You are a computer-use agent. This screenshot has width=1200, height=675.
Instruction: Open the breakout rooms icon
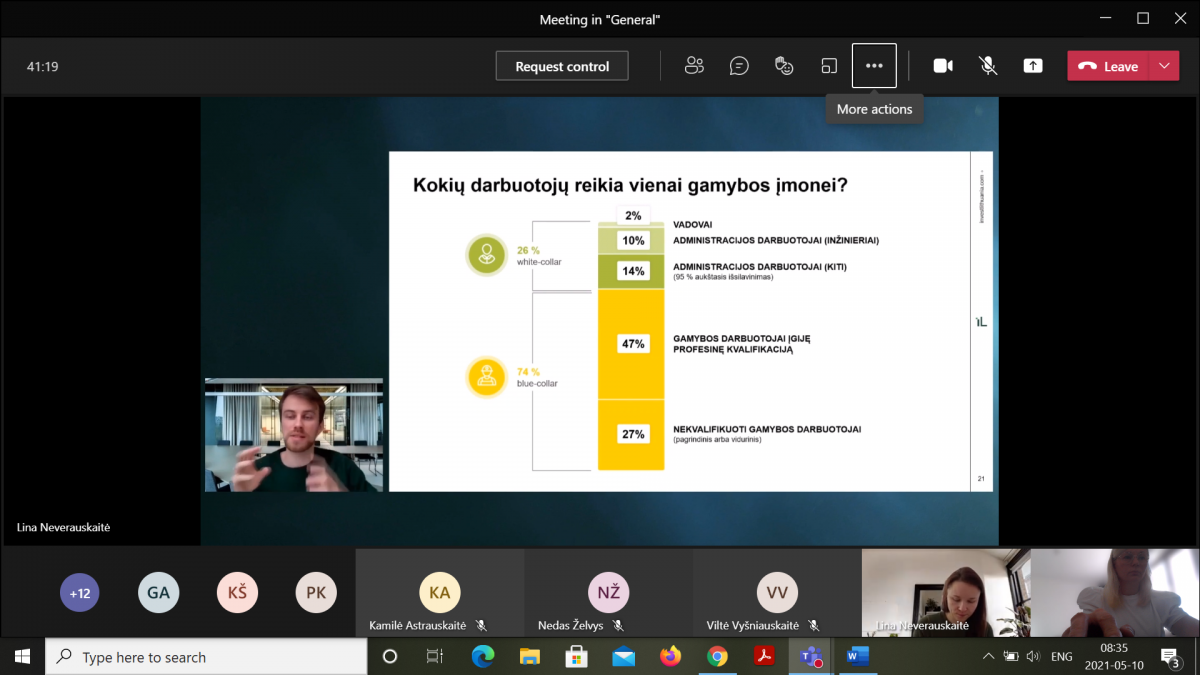point(829,66)
